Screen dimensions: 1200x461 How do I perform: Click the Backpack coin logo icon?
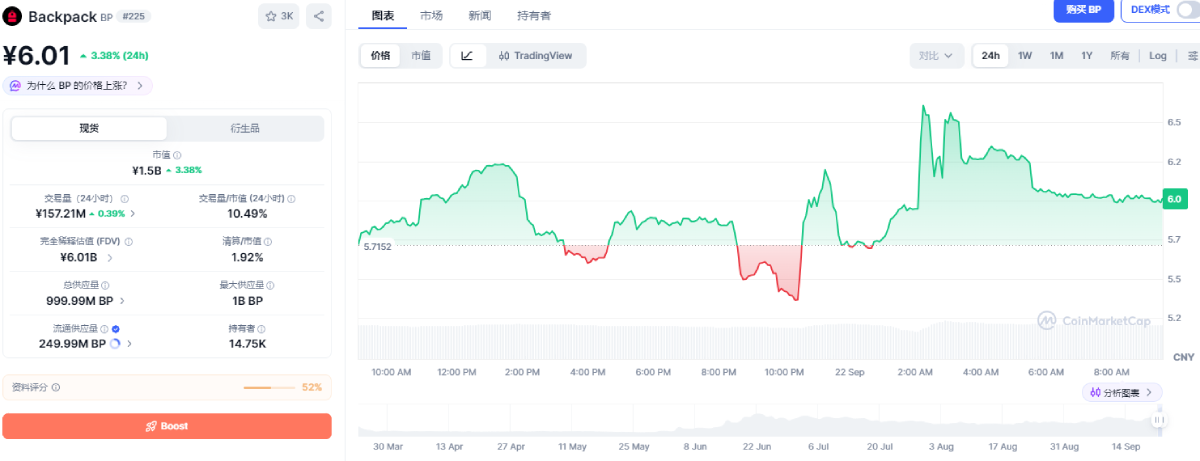pyautogui.click(x=13, y=16)
